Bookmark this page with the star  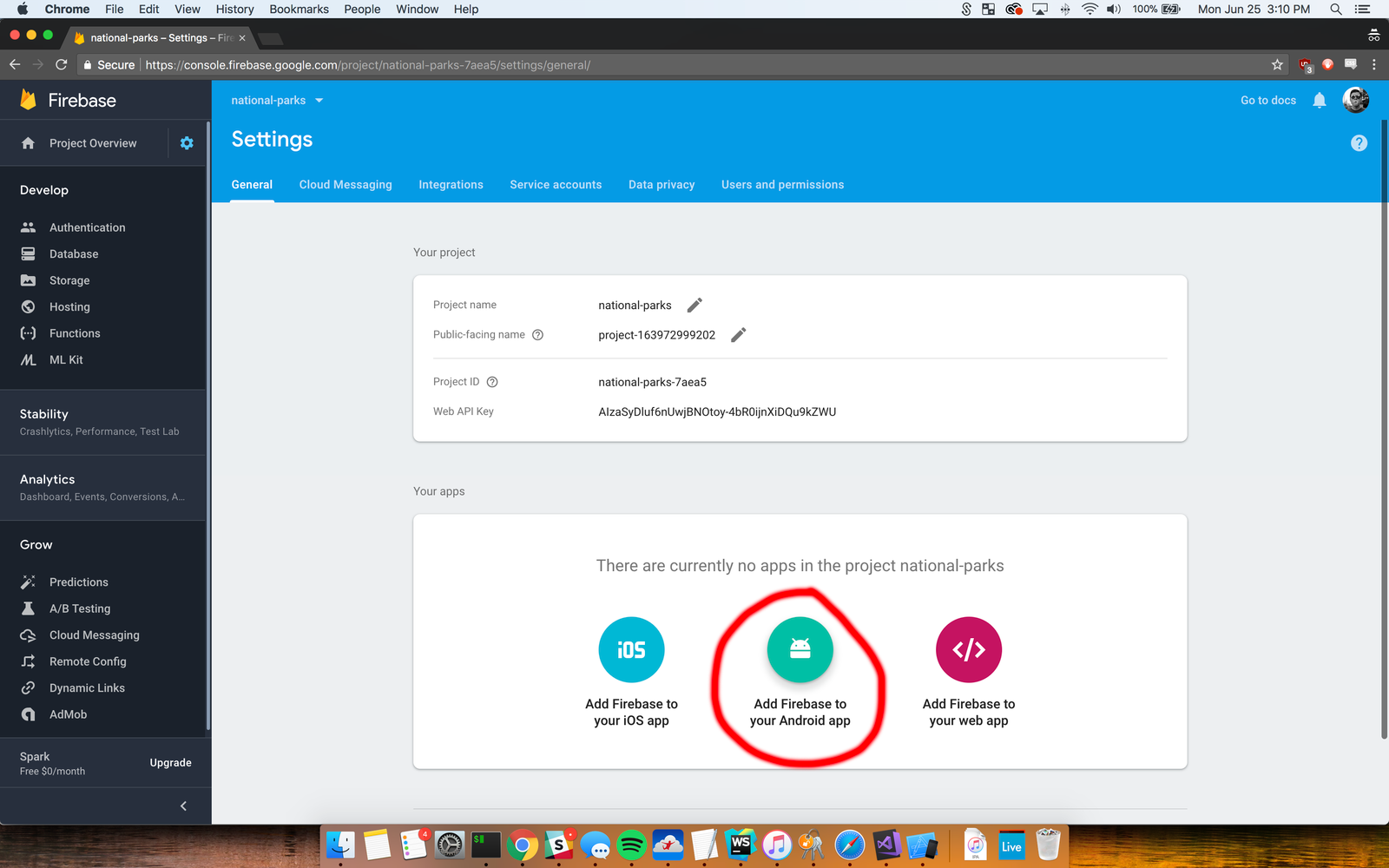[1277, 65]
